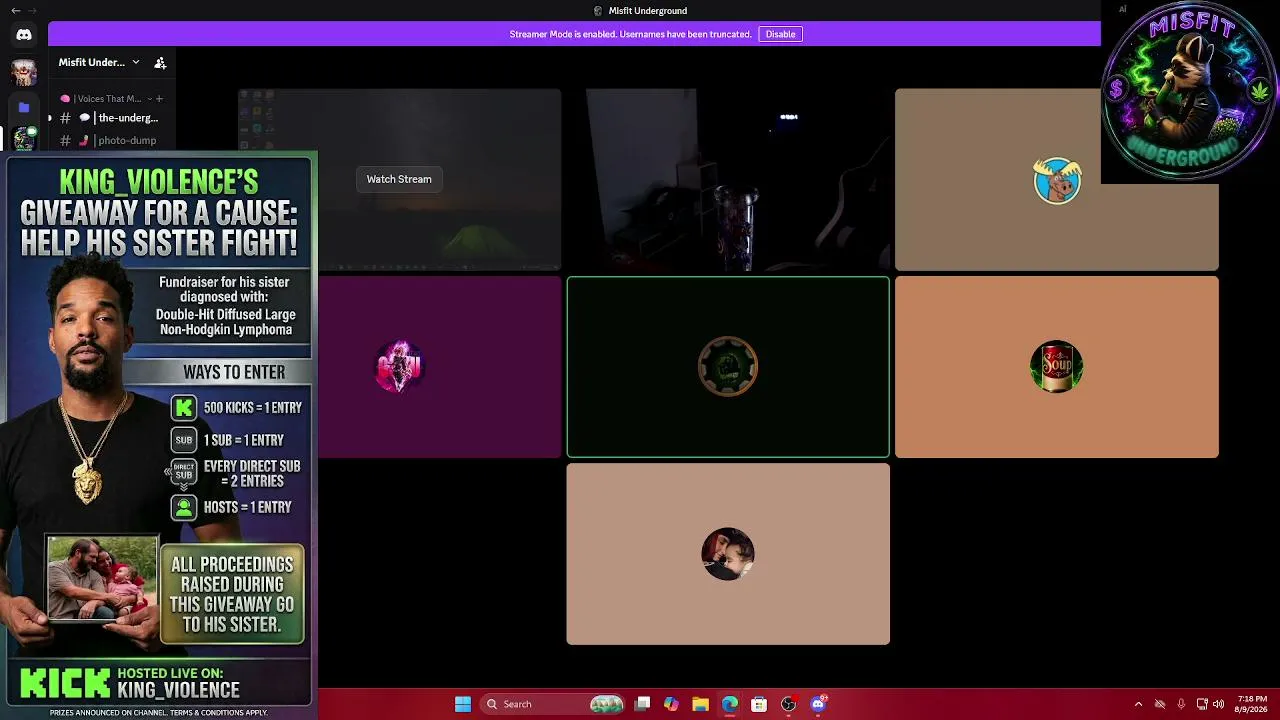This screenshot has width=1280, height=720.
Task: Switch to OBS Studio on the taskbar
Action: click(788, 704)
